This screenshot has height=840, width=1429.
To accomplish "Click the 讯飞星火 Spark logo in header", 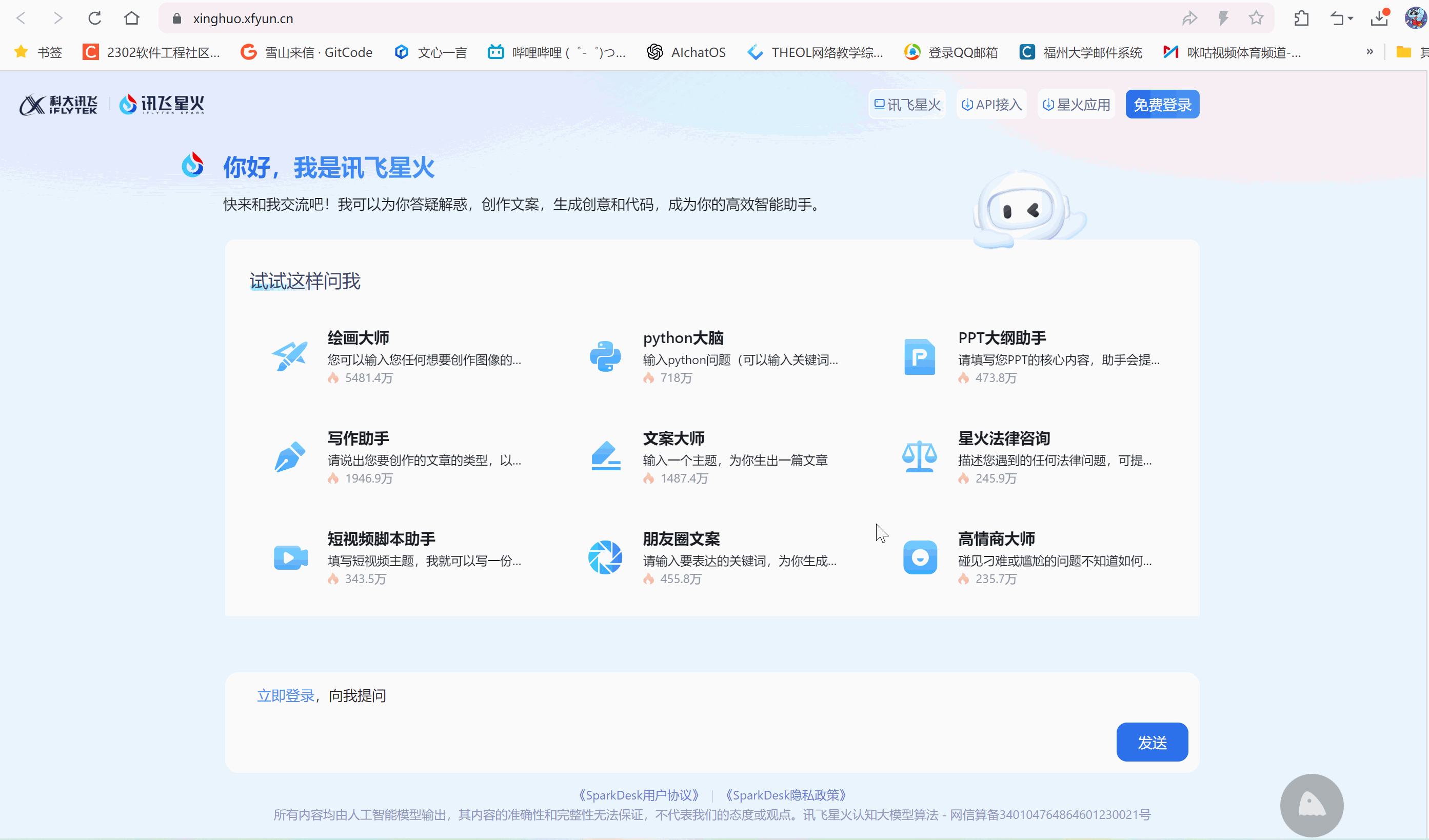I will [162, 104].
